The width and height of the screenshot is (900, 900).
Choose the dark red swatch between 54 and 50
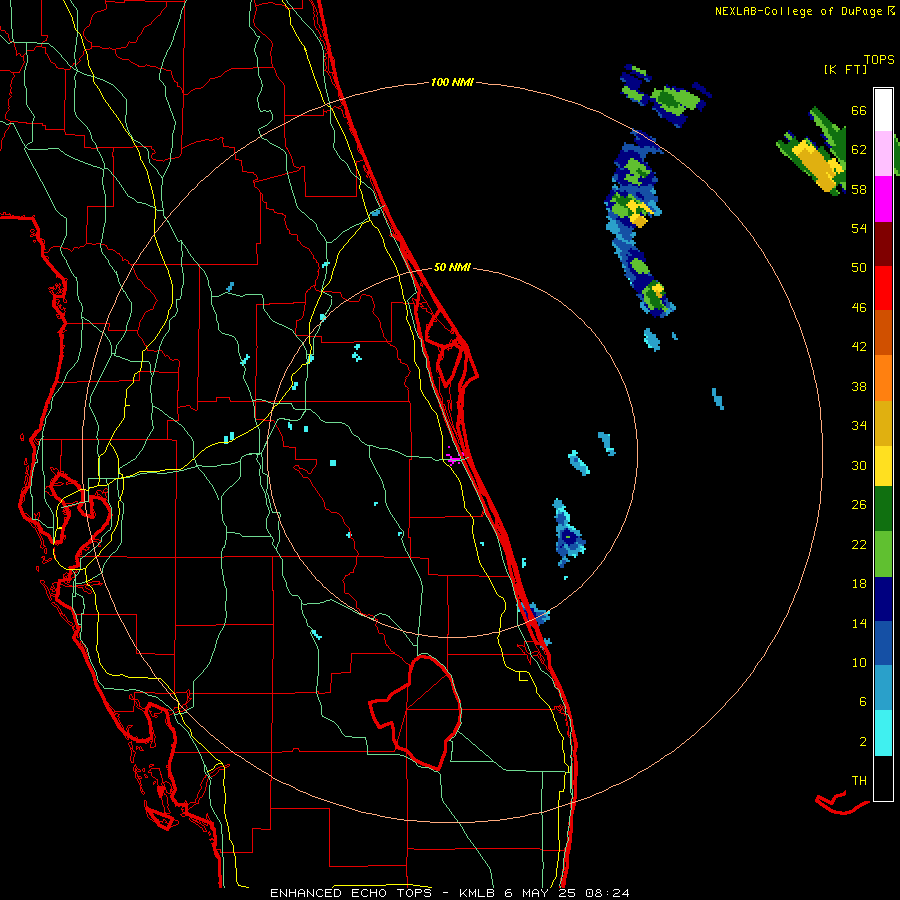883,244
